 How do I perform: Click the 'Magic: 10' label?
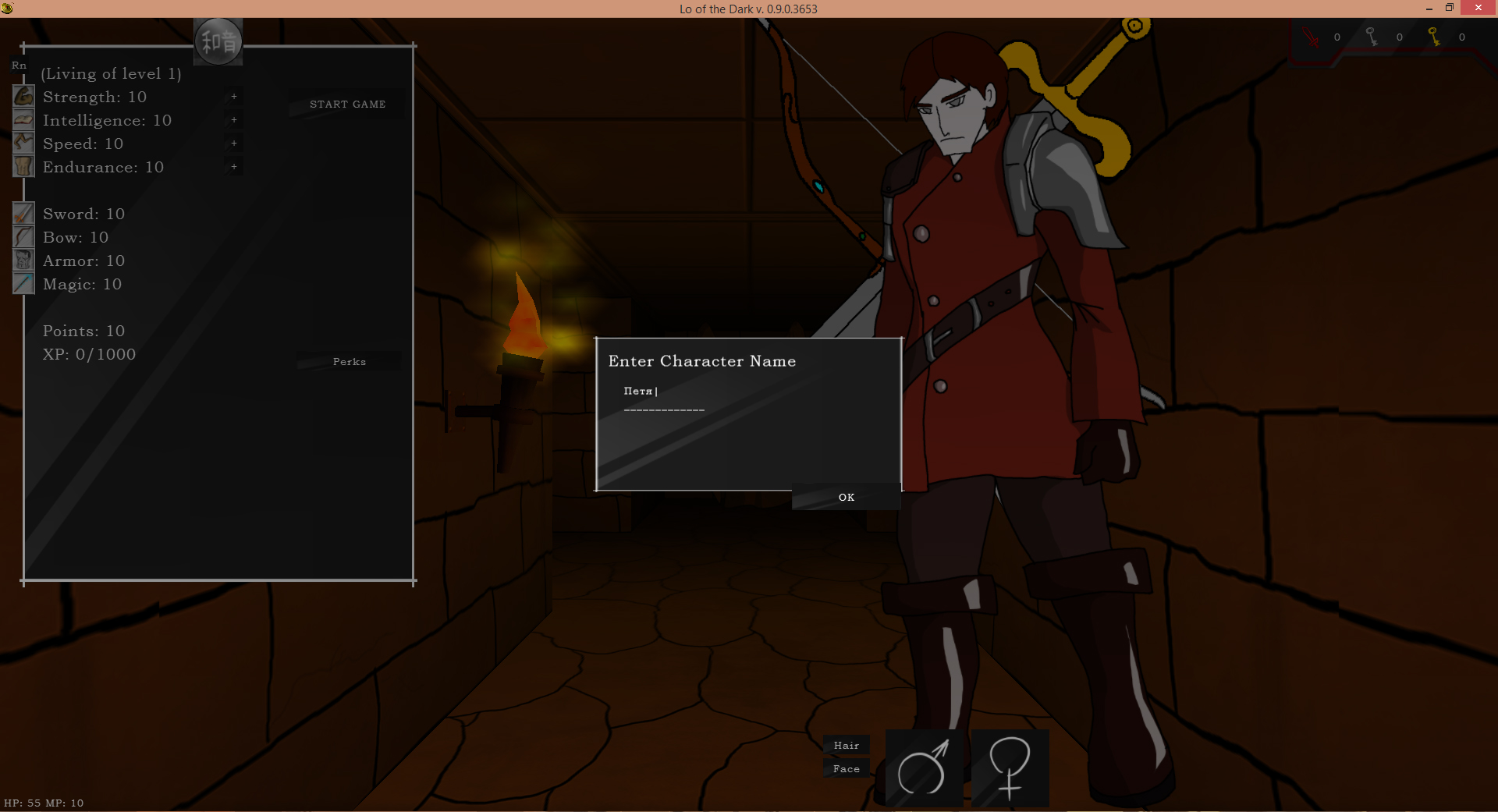[x=82, y=284]
